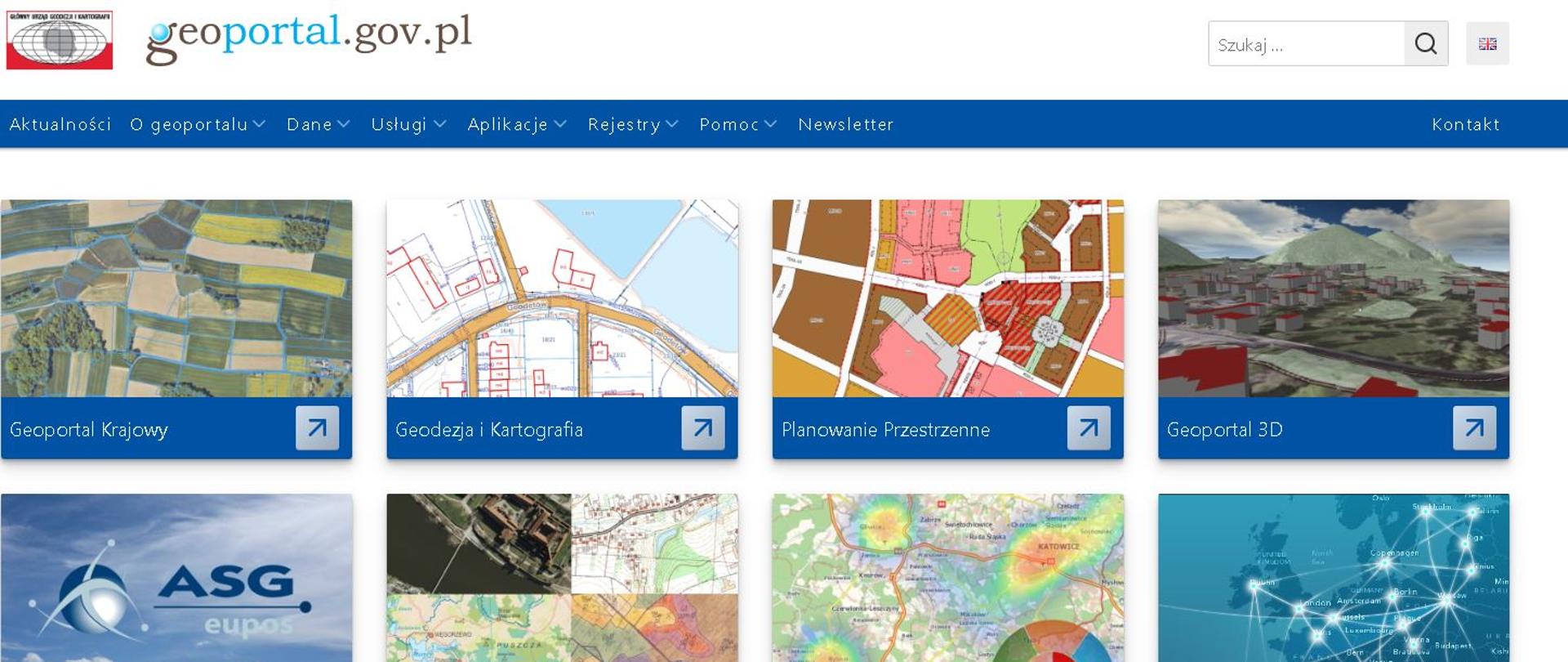Click the Geoportal Krajowy label
The height and width of the screenshot is (662, 1568).
(89, 430)
